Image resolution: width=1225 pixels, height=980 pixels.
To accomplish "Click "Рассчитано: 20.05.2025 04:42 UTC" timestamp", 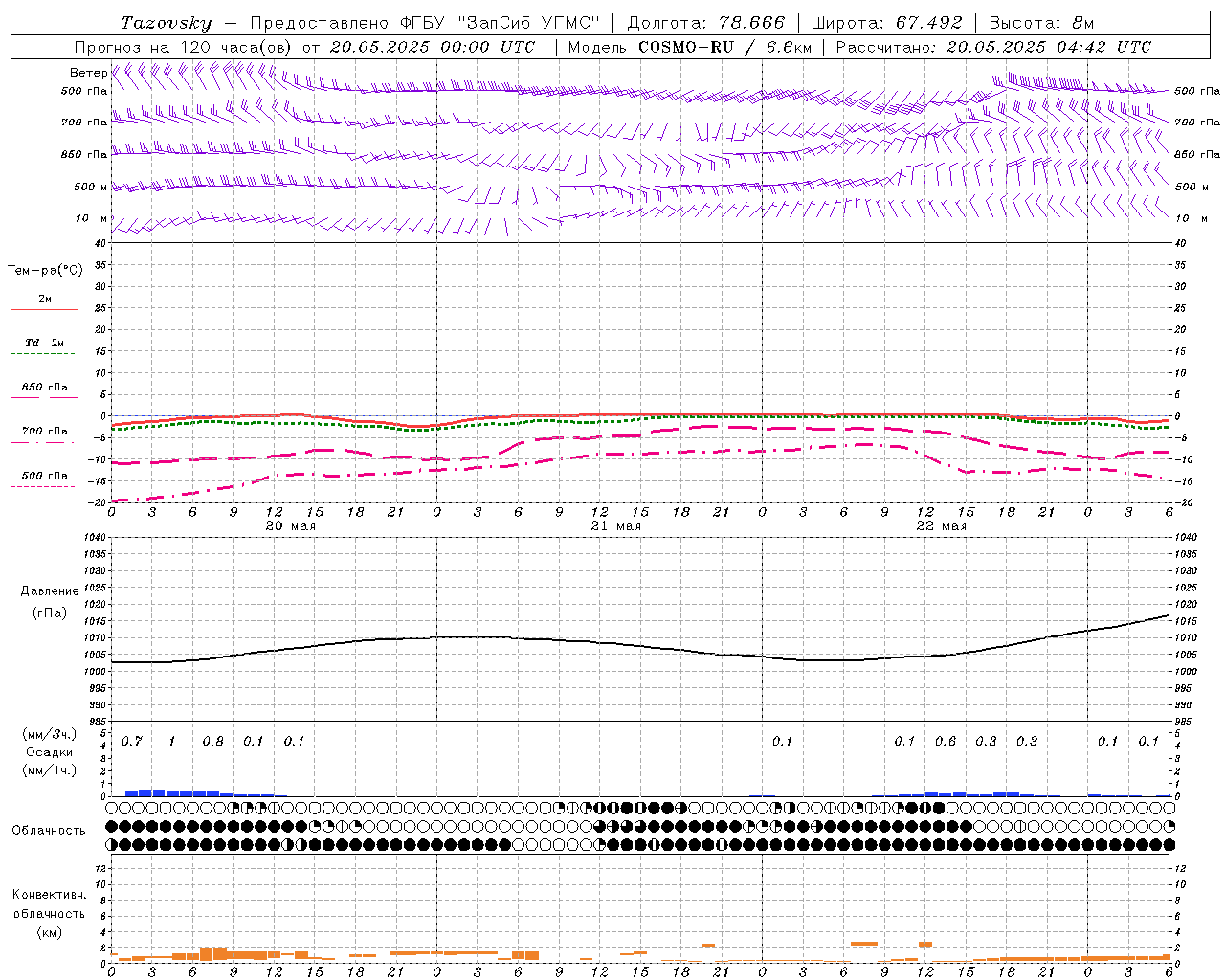I will (993, 47).
